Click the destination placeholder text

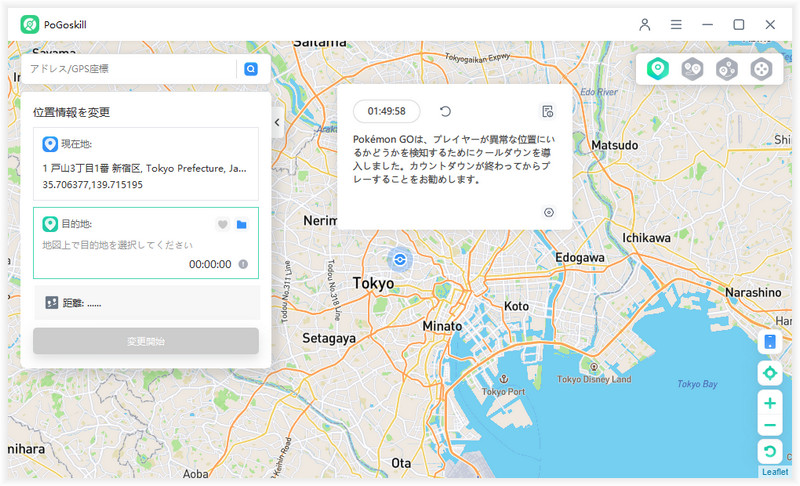click(117, 245)
